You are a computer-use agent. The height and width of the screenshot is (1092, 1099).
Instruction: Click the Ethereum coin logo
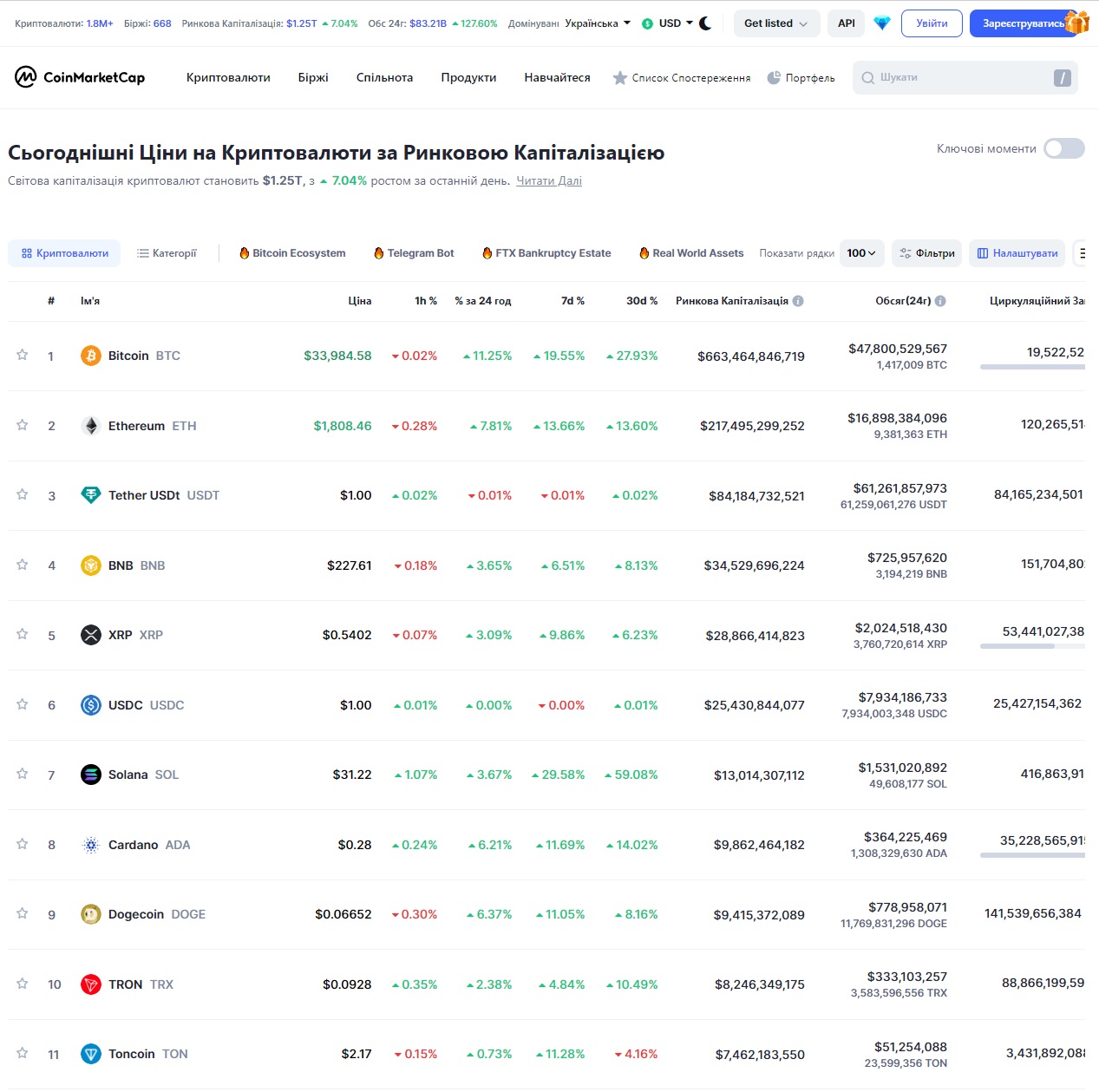pyautogui.click(x=91, y=426)
